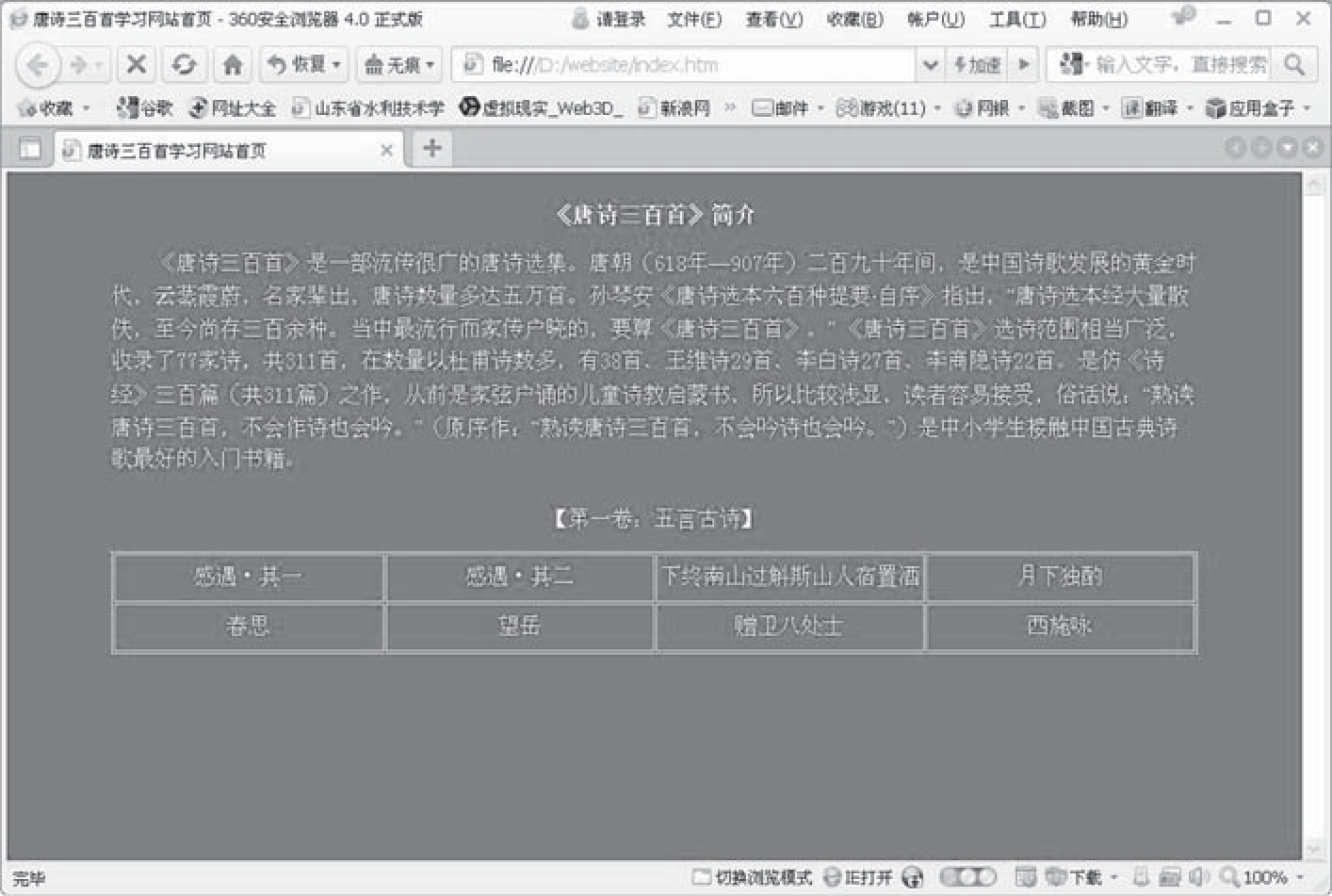Open poem 西施咏
1332x896 pixels.
[1060, 626]
